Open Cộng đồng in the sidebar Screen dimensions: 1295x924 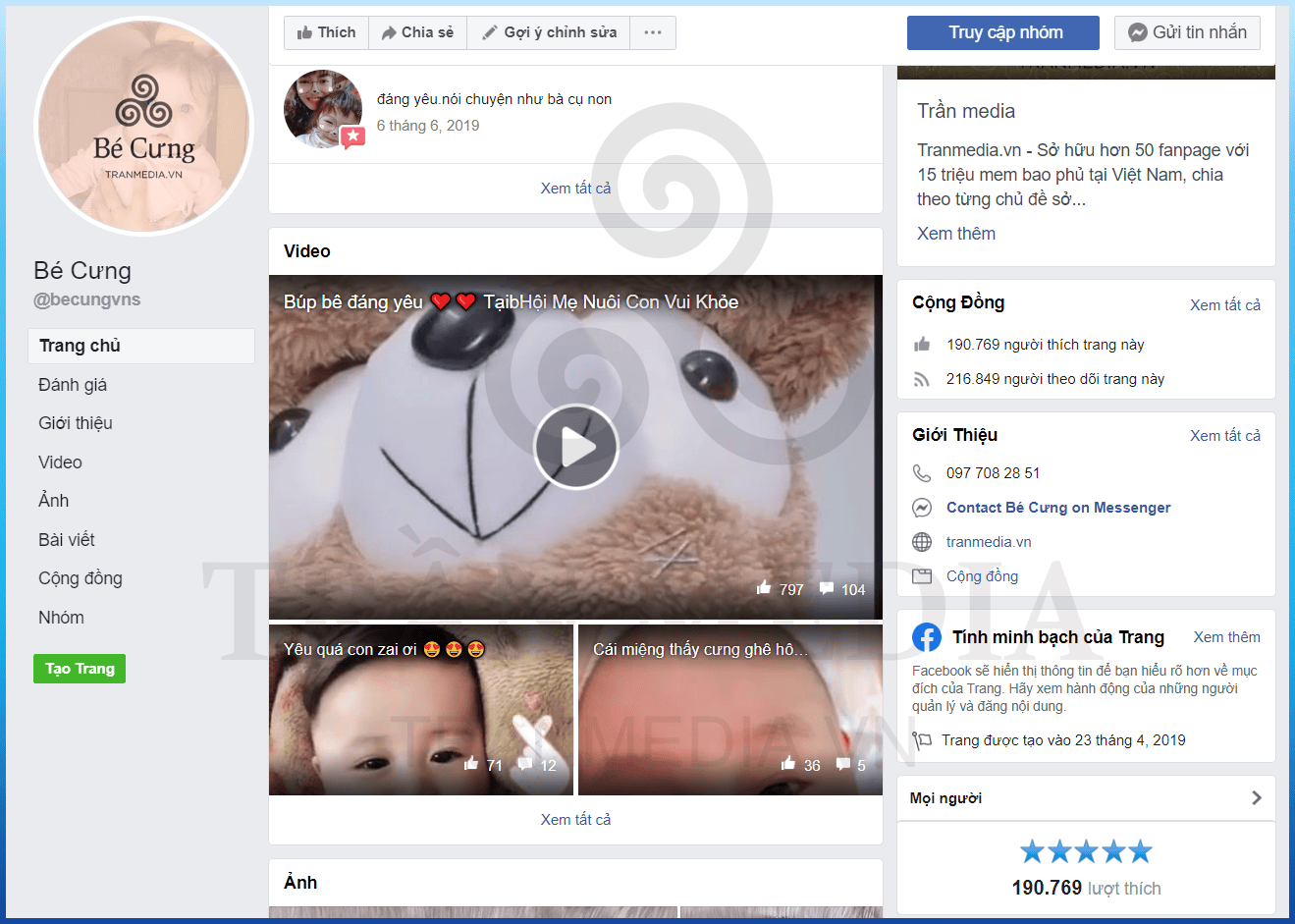[81, 578]
